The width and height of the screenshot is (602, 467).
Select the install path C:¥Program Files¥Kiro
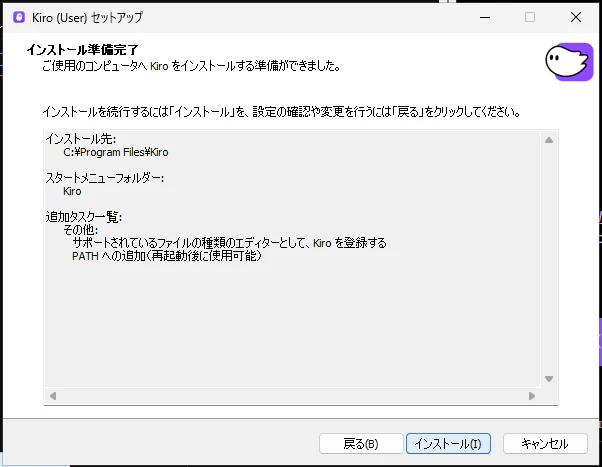(x=116, y=152)
